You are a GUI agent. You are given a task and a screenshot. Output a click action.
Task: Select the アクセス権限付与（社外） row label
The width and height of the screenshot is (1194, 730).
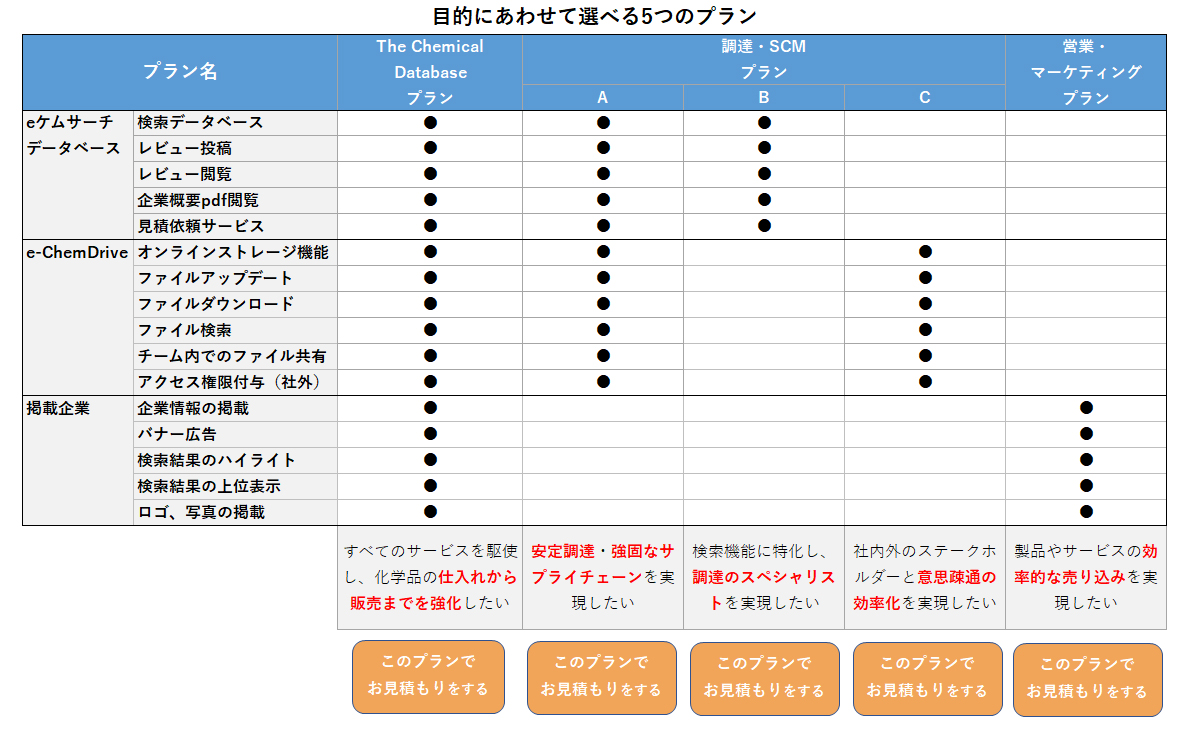tap(229, 382)
